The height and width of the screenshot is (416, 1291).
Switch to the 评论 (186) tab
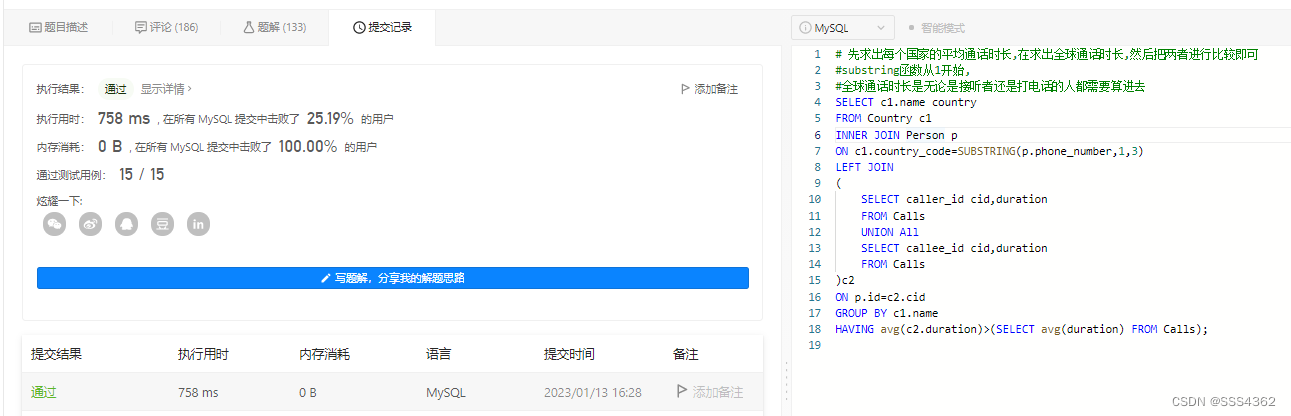pos(166,28)
